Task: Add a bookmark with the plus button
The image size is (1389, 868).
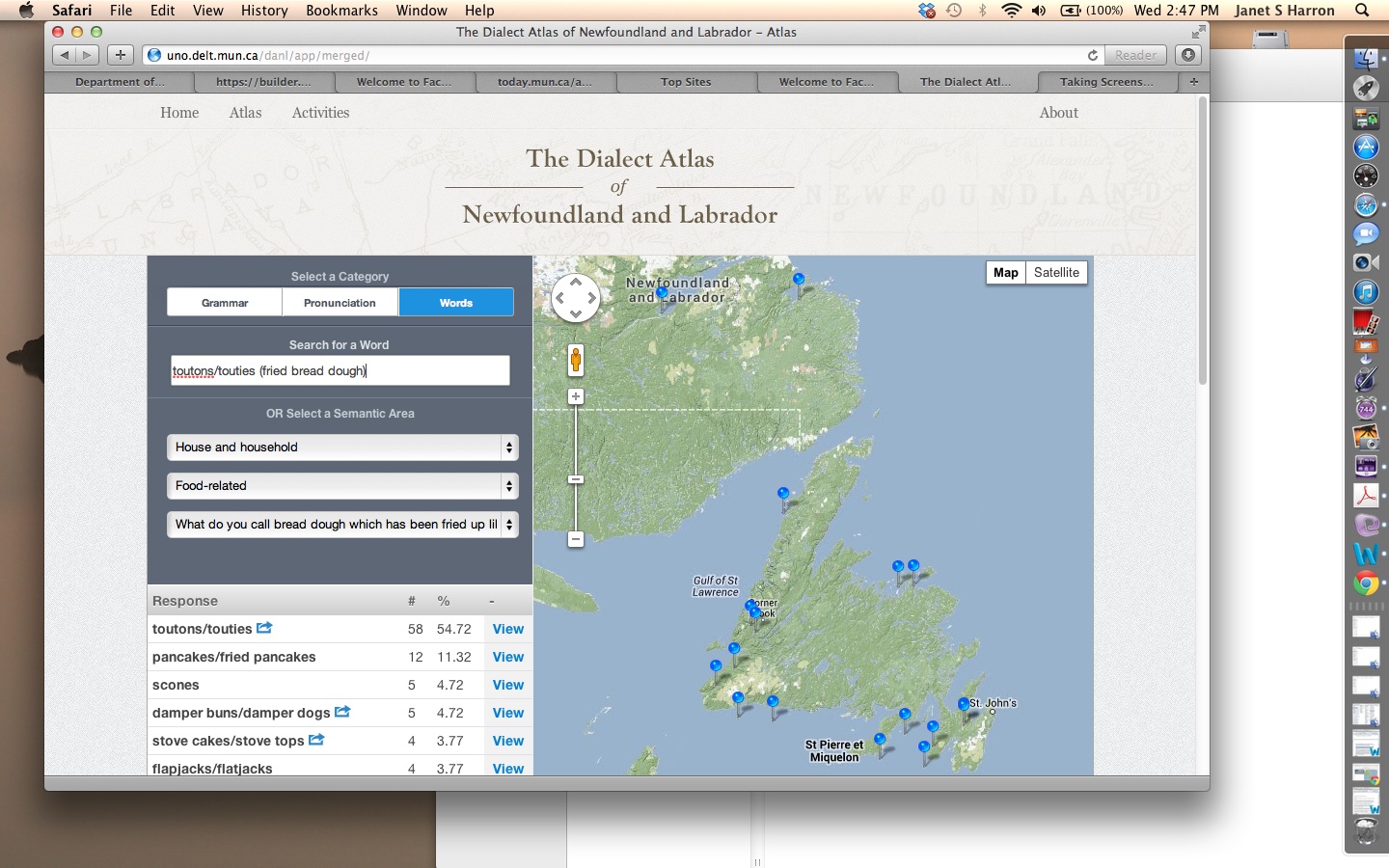Action: click(121, 55)
